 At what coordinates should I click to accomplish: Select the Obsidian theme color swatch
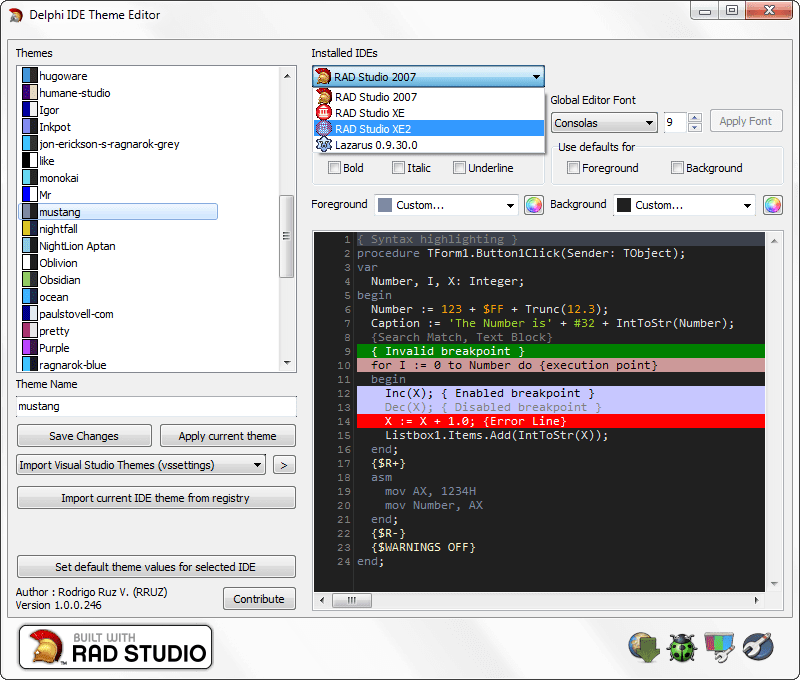29,280
